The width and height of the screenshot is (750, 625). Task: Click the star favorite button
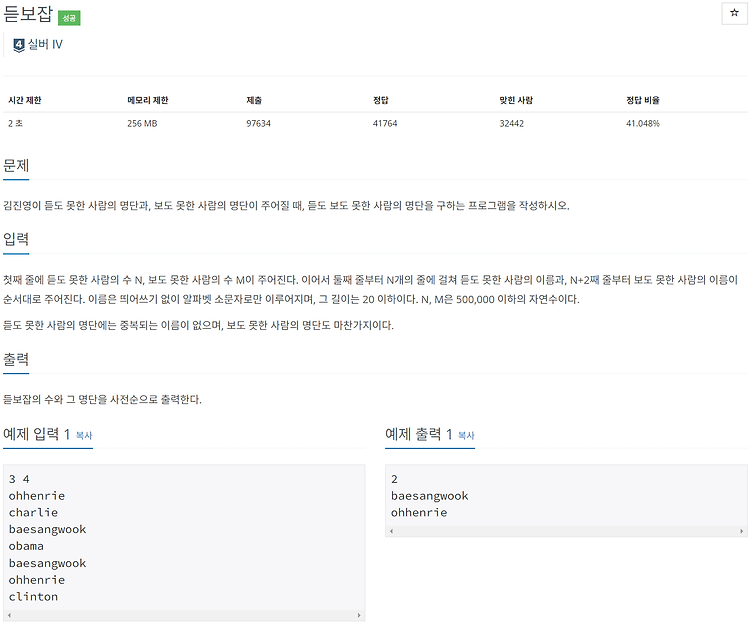click(734, 13)
